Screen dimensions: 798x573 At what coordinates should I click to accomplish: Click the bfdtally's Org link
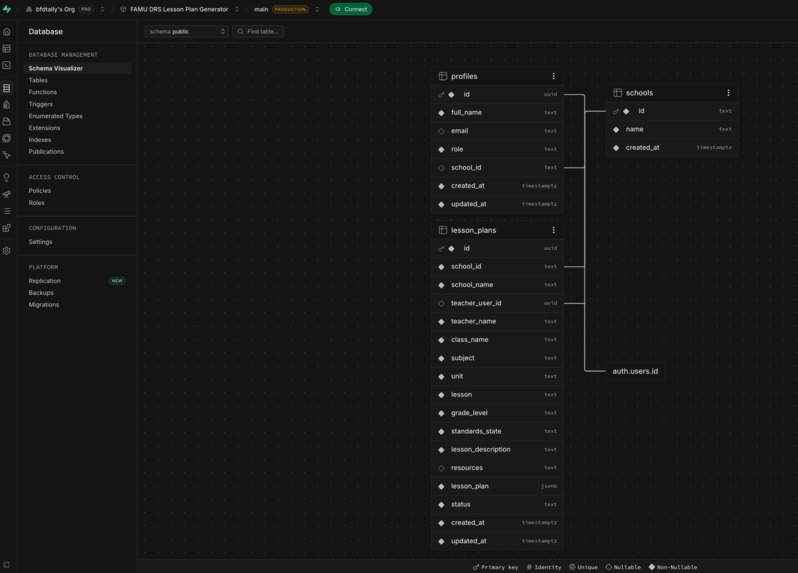(55, 9)
